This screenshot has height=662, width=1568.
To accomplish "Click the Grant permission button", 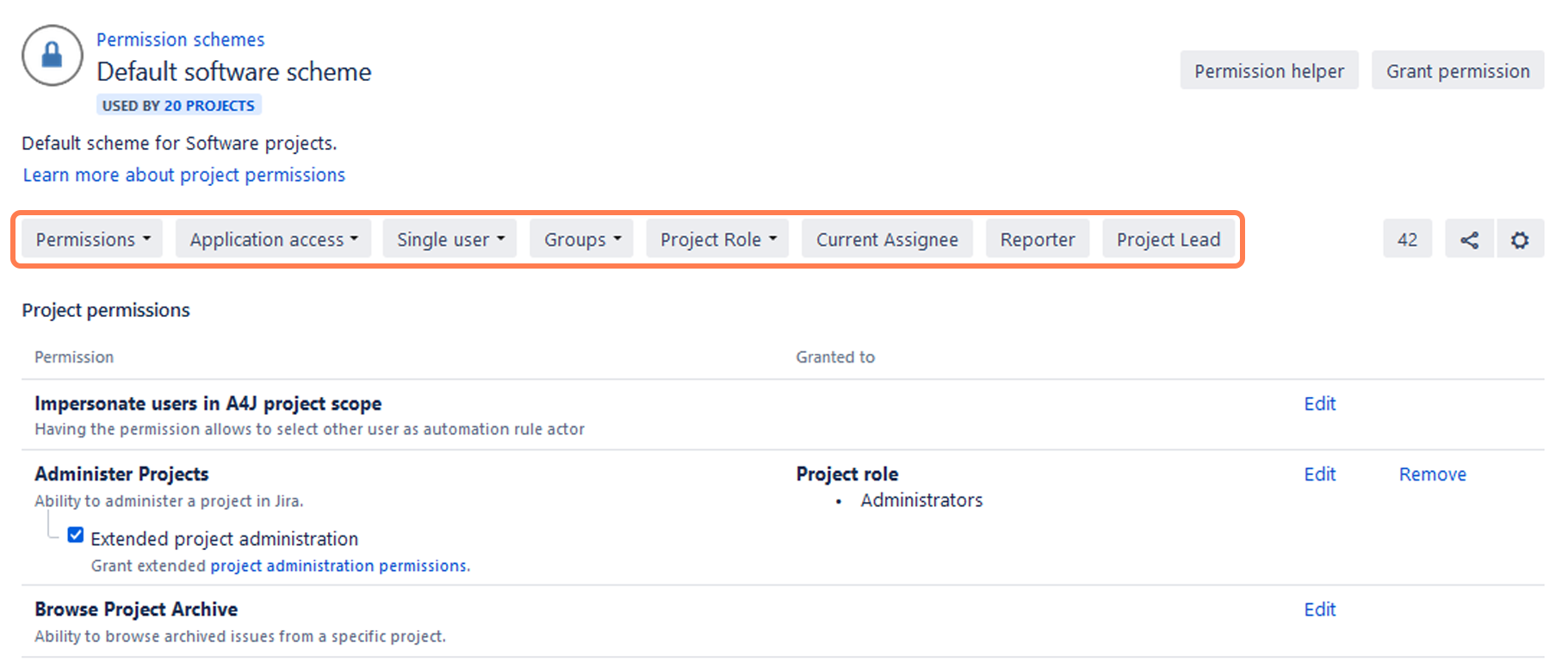I will [1457, 71].
